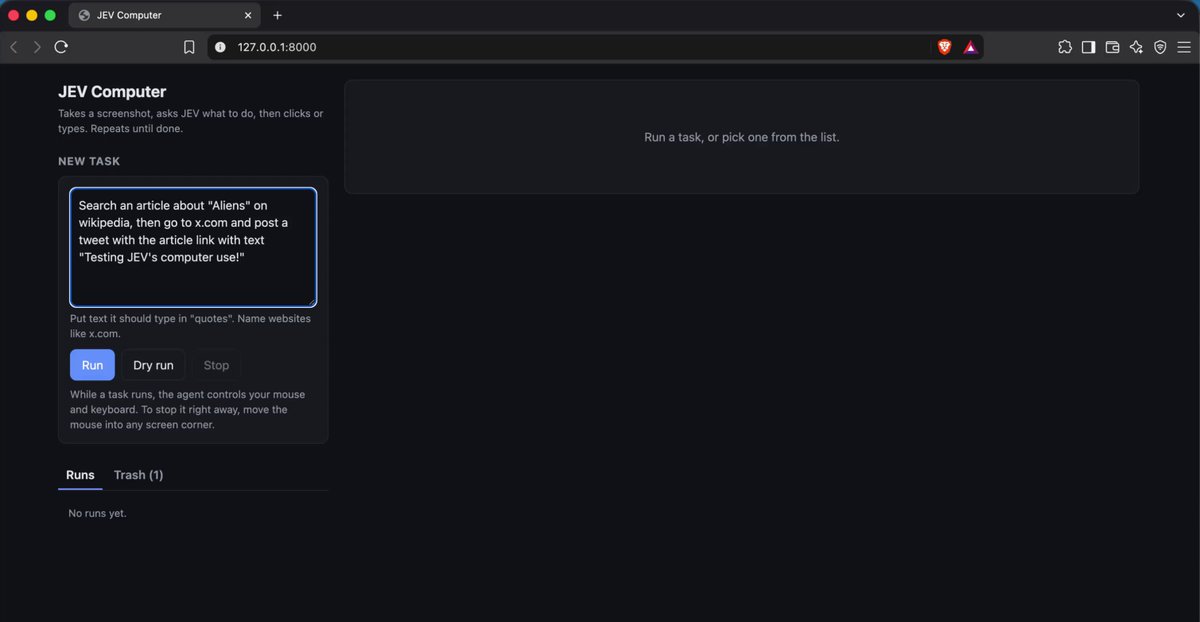Bookmark this page with the bookmark icon
The height and width of the screenshot is (622, 1200).
189,47
